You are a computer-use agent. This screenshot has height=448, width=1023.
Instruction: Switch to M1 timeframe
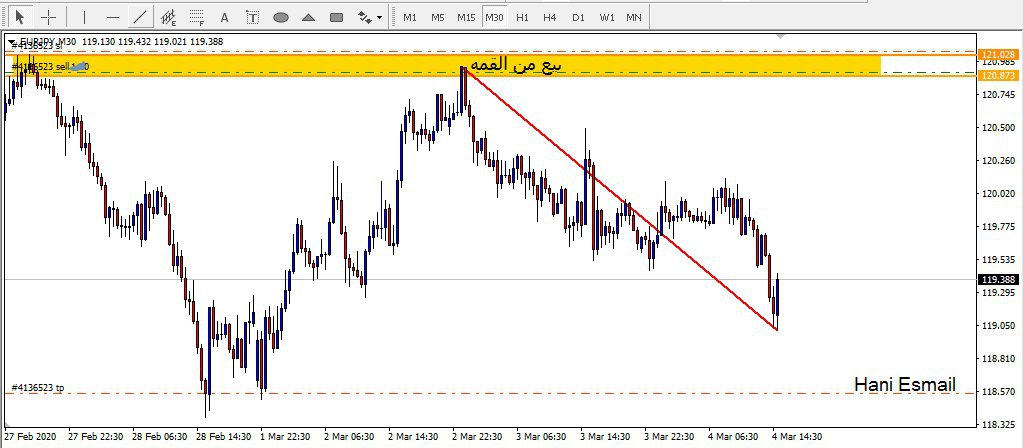coord(410,17)
